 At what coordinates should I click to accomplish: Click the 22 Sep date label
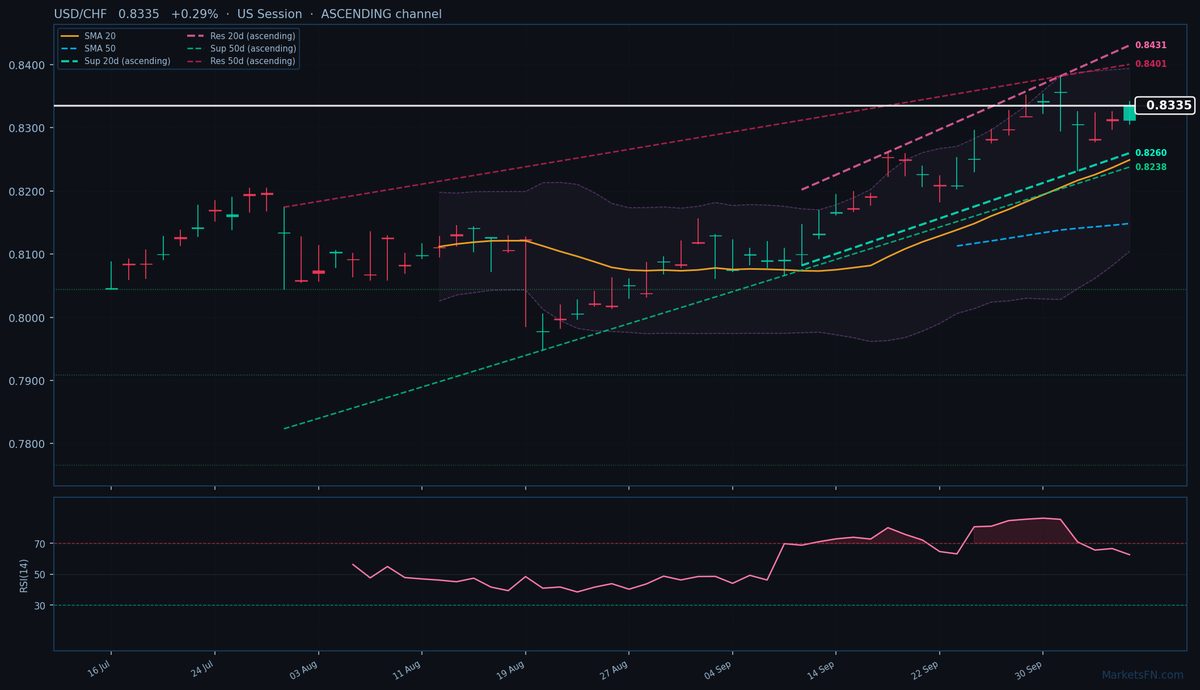(926, 668)
